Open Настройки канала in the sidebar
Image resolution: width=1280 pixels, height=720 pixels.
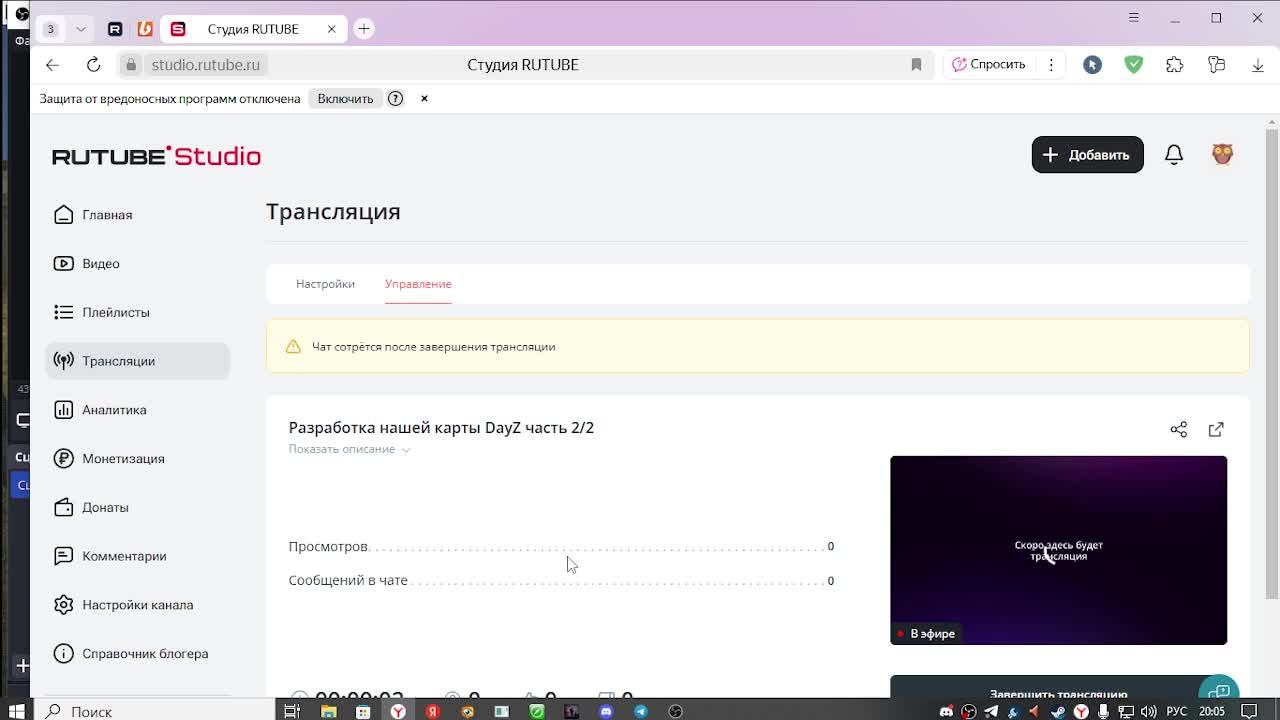tap(137, 605)
